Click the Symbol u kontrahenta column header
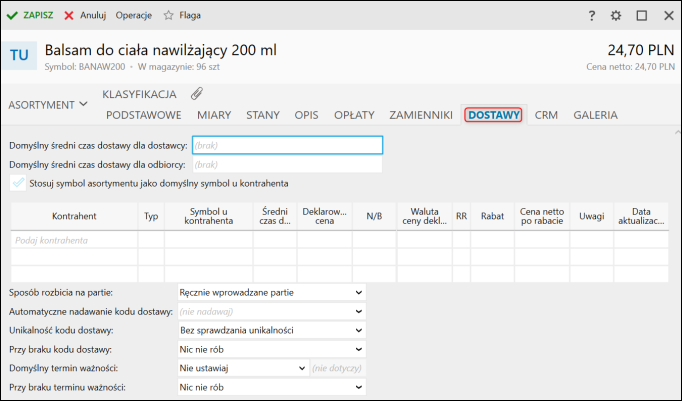Viewport: 682px width, 401px height. (x=209, y=216)
